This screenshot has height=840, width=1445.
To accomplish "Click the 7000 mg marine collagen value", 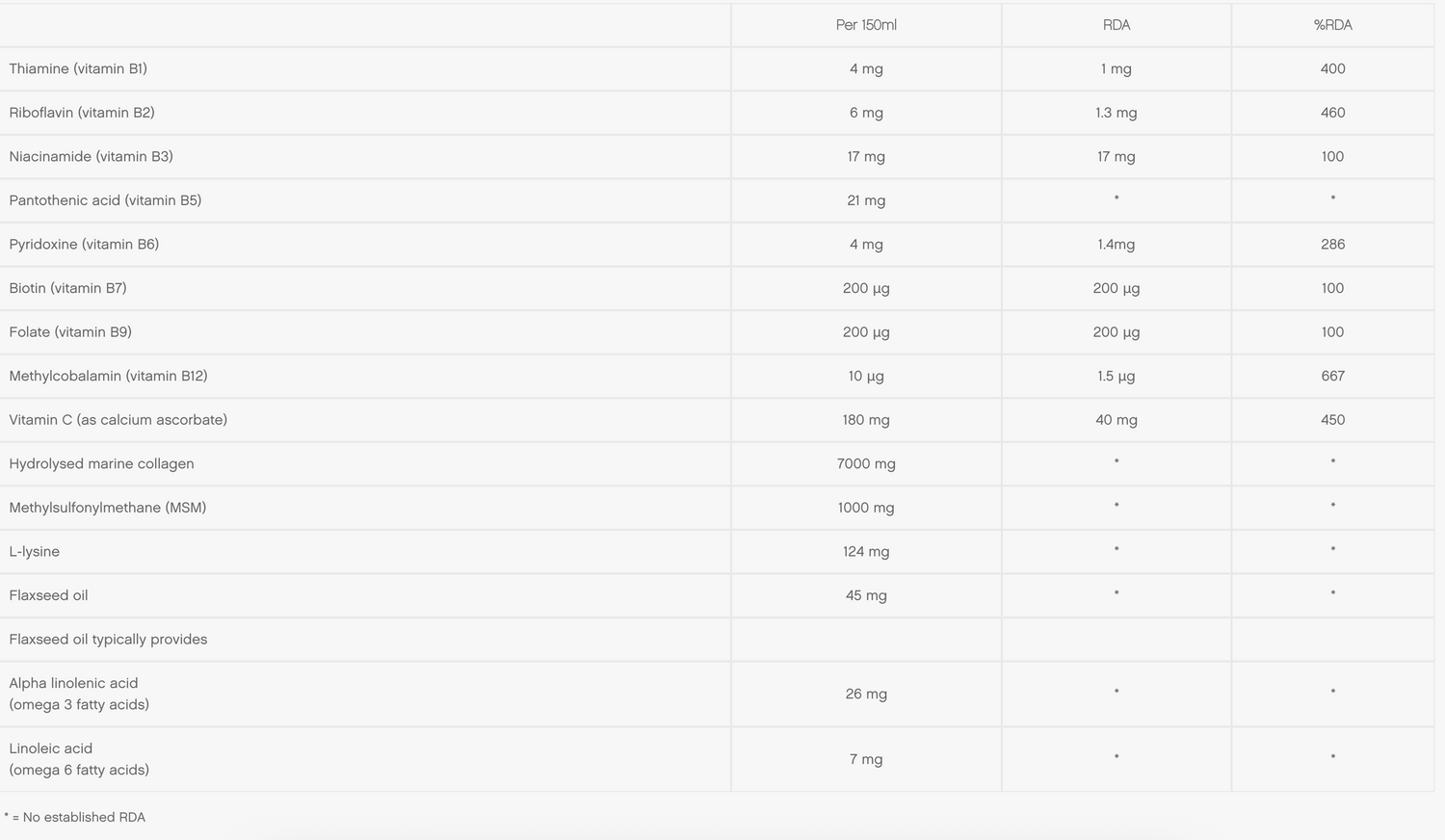I will pyautogui.click(x=866, y=463).
